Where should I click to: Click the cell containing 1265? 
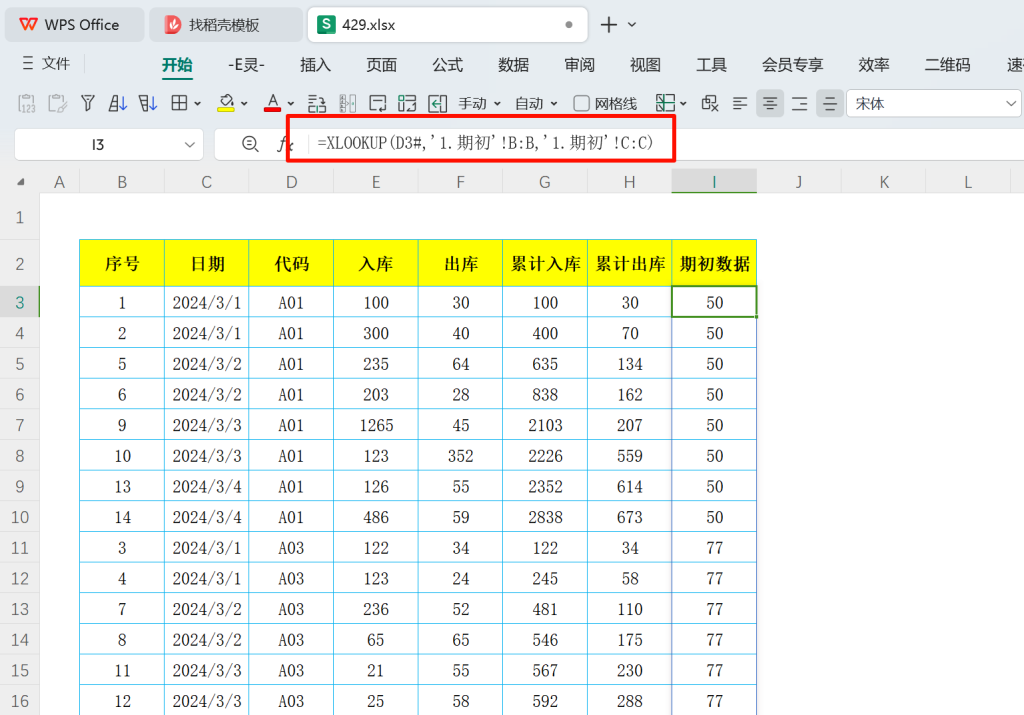coord(376,425)
